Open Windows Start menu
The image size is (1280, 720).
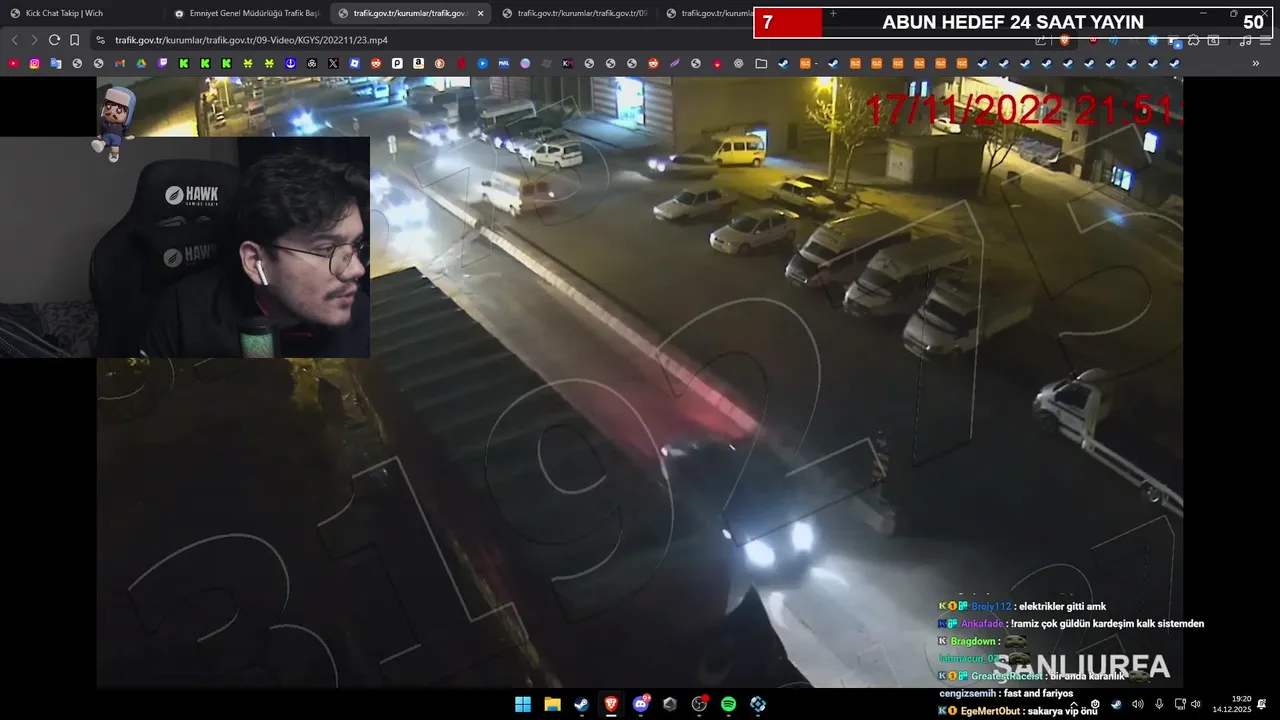pos(523,704)
